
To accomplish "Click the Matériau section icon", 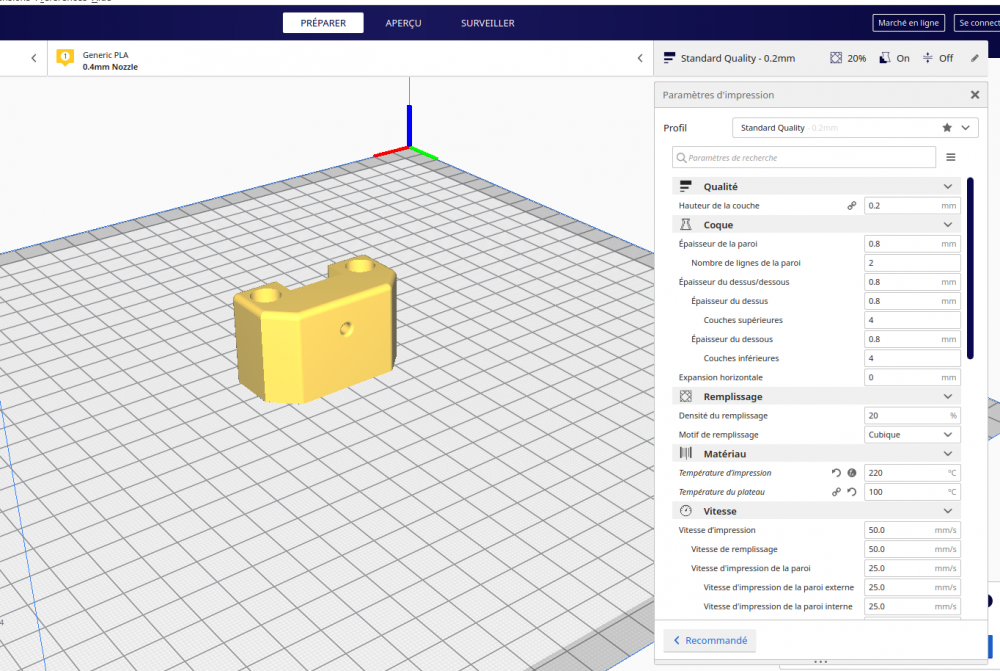I will click(686, 453).
